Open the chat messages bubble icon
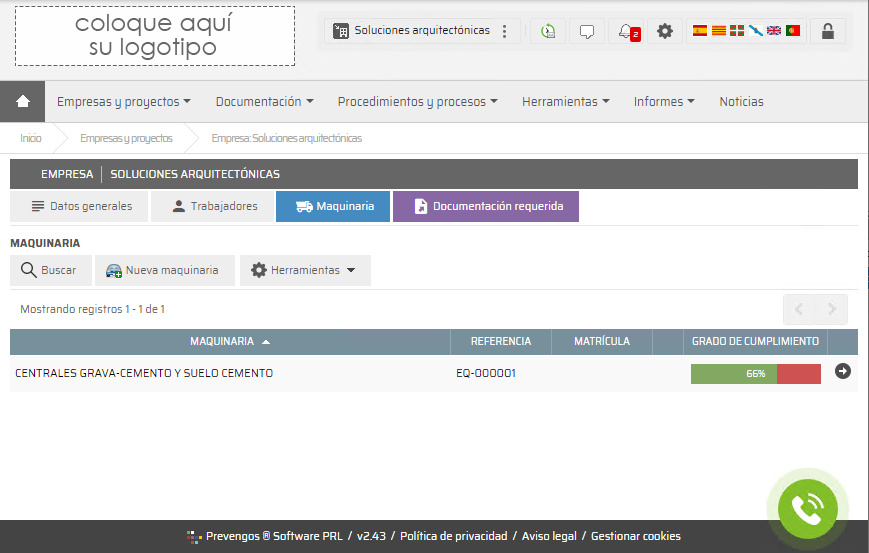Screen dimensions: 869x553 [x=587, y=31]
